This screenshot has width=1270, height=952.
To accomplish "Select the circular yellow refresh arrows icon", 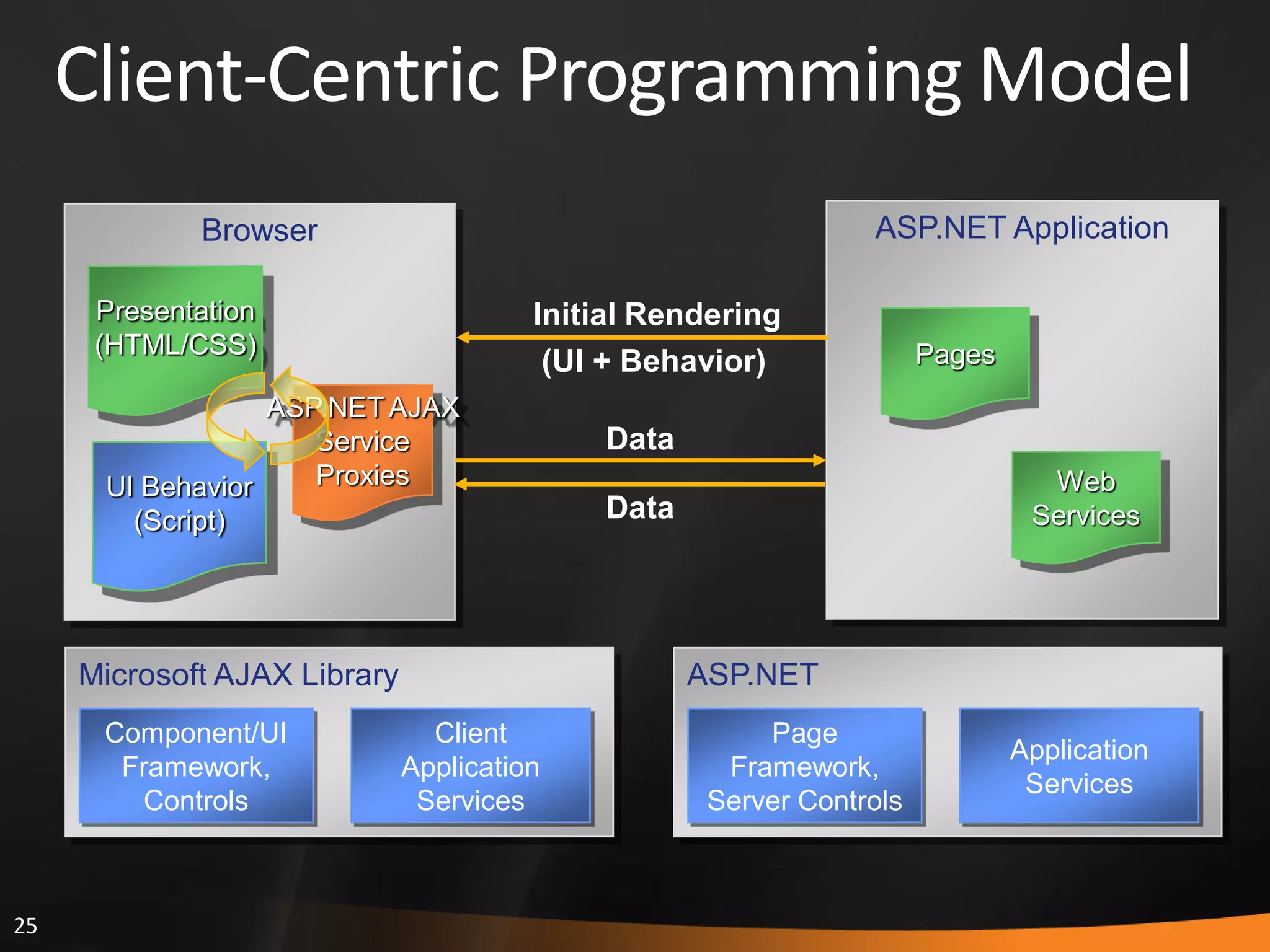I will tap(267, 419).
